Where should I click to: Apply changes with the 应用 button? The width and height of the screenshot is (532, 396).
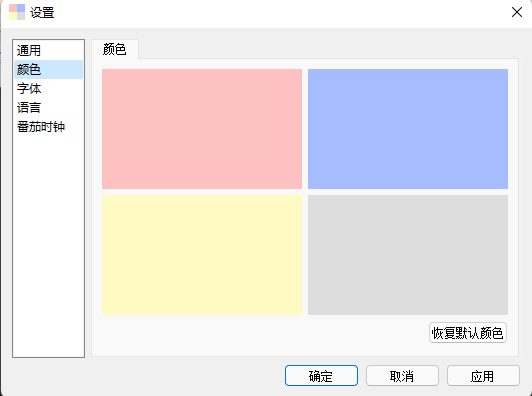pos(483,376)
